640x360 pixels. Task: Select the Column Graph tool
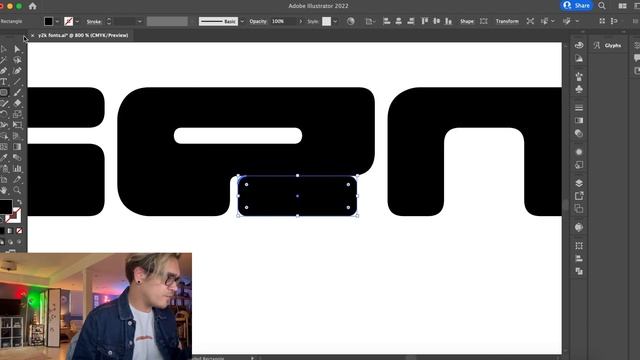point(17,168)
